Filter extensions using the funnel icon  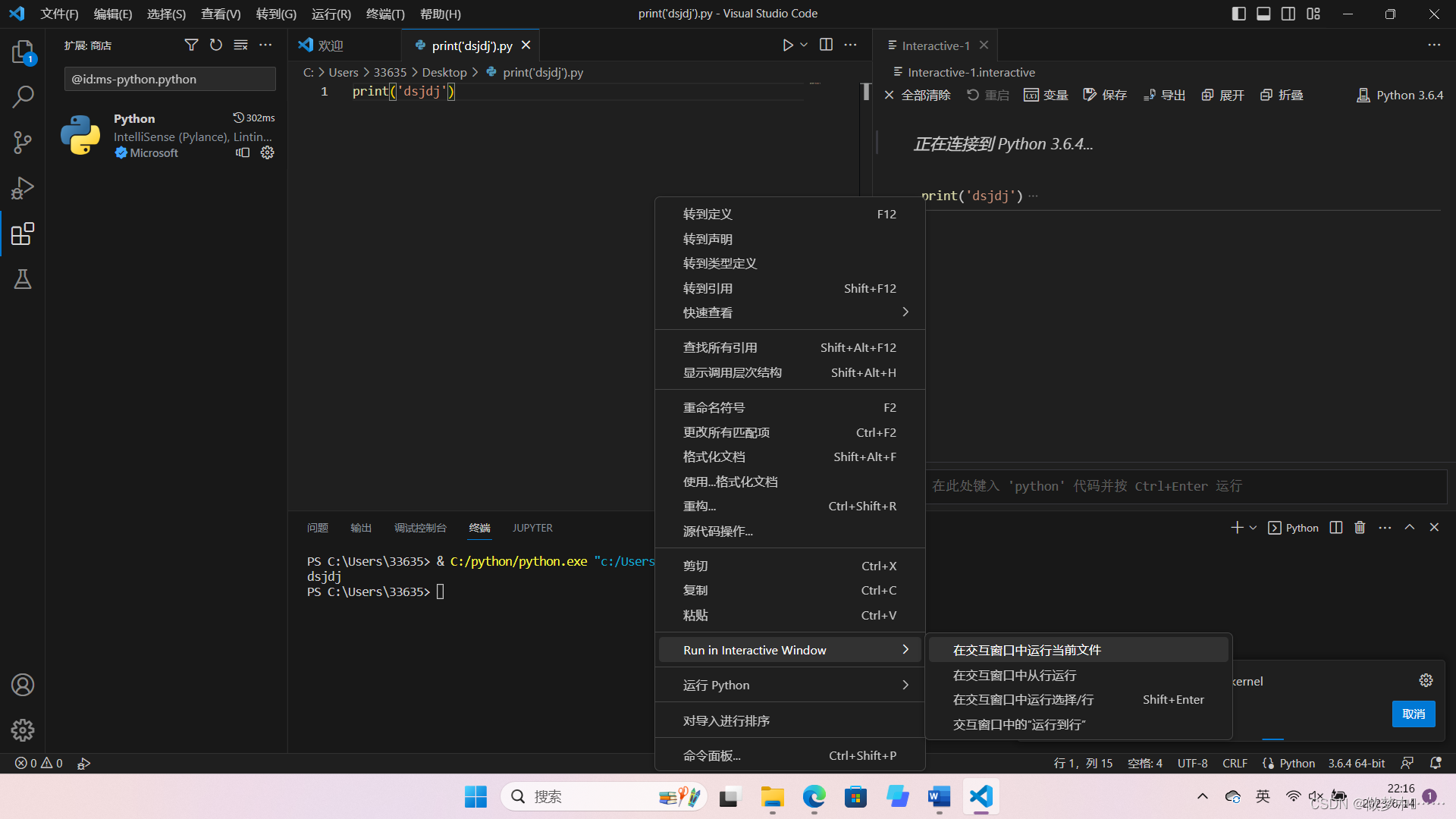coord(191,45)
